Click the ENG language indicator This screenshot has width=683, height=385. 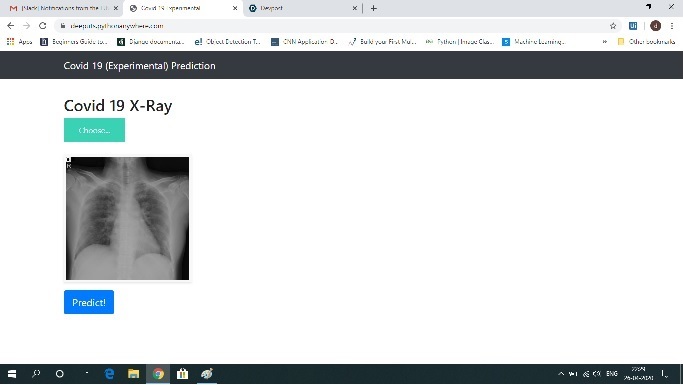click(x=612, y=374)
